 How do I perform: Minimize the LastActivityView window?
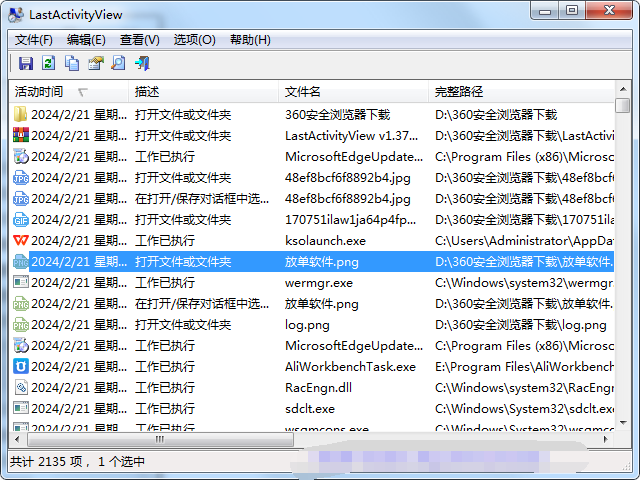tap(545, 10)
